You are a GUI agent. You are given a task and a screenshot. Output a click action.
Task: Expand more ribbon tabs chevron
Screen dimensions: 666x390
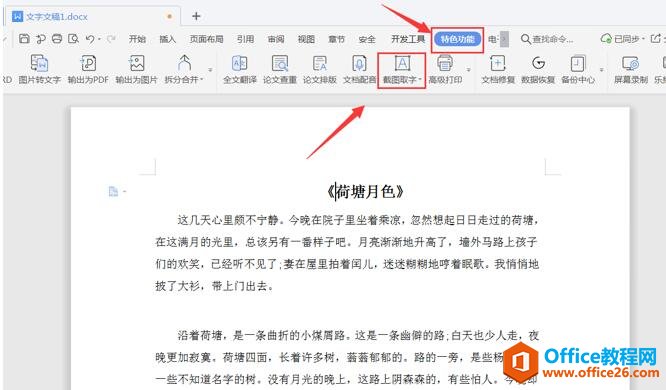coord(504,39)
